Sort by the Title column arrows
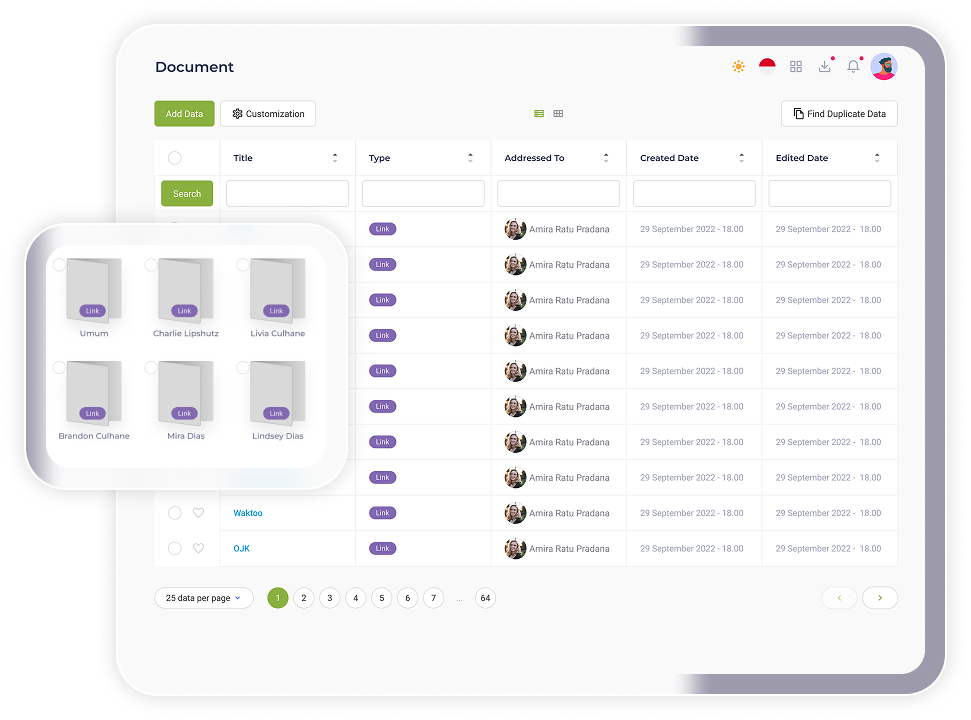This screenshot has width=971, height=720. click(335, 158)
